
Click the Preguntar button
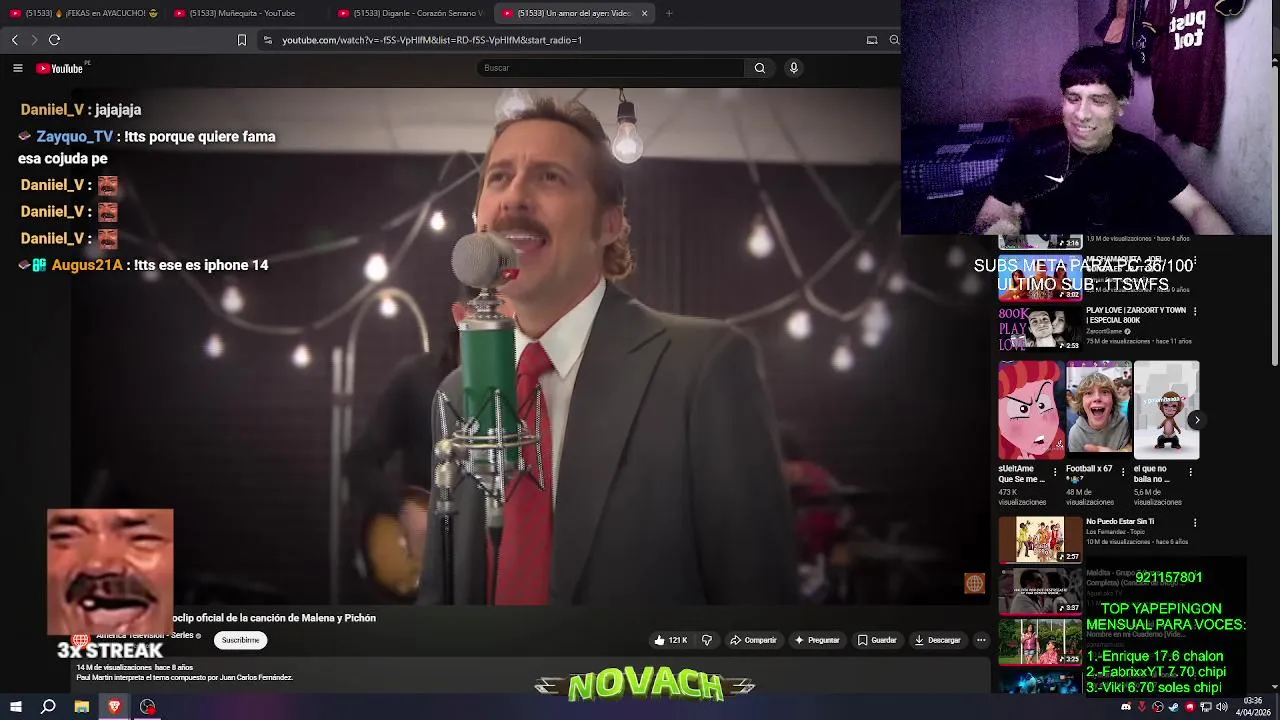pyautogui.click(x=817, y=640)
